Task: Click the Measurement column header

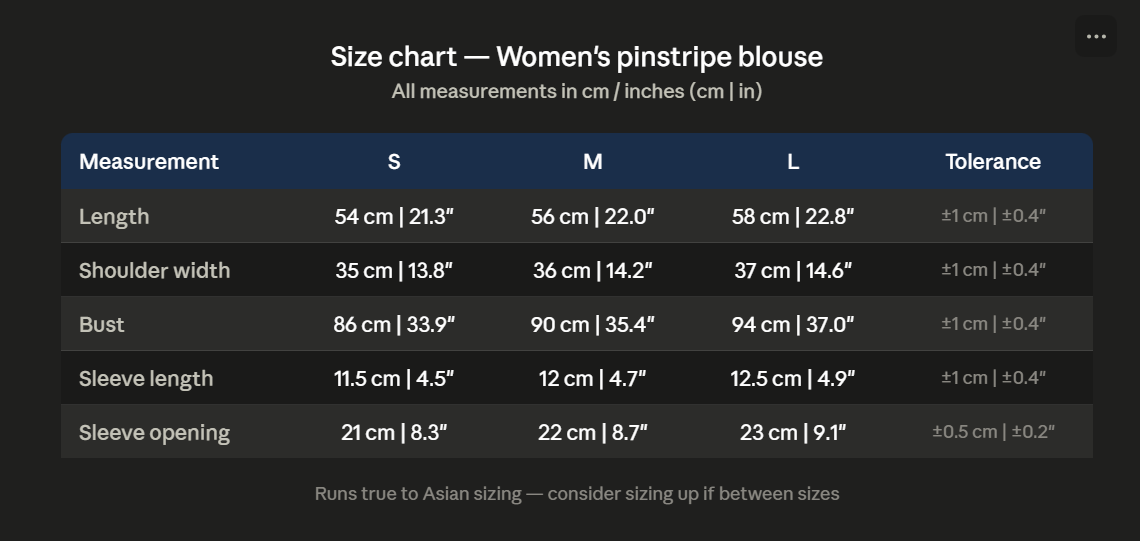Action: pos(149,161)
